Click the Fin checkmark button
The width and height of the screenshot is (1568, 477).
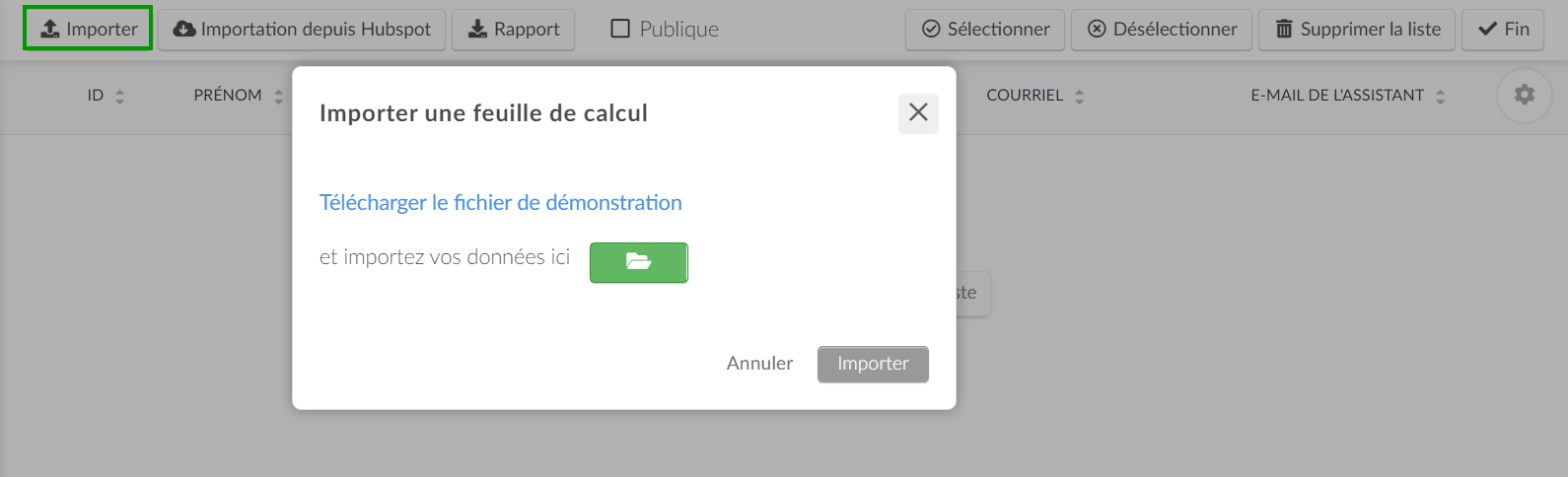pyautogui.click(x=1503, y=30)
